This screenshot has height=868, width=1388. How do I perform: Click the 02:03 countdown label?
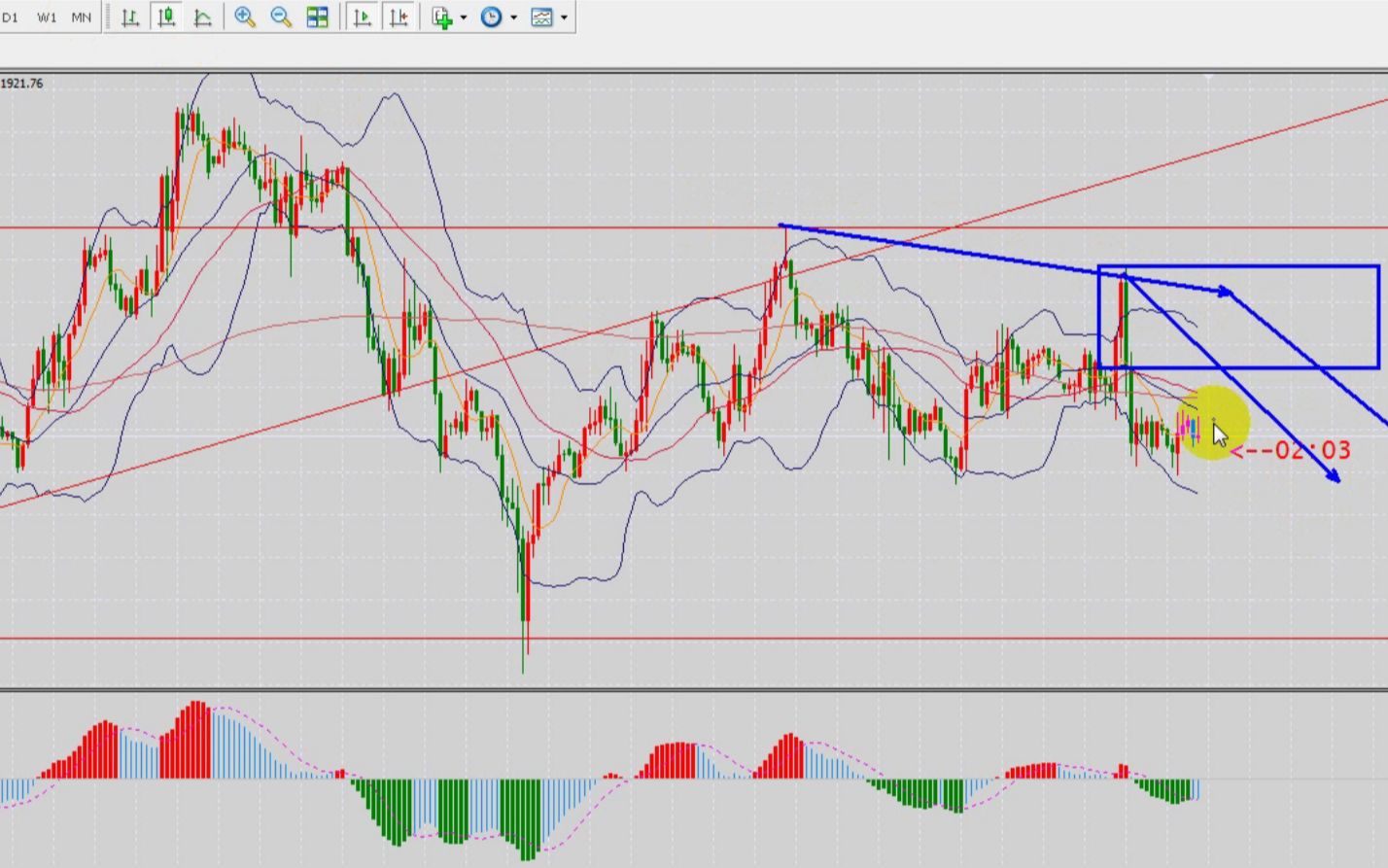1313,450
